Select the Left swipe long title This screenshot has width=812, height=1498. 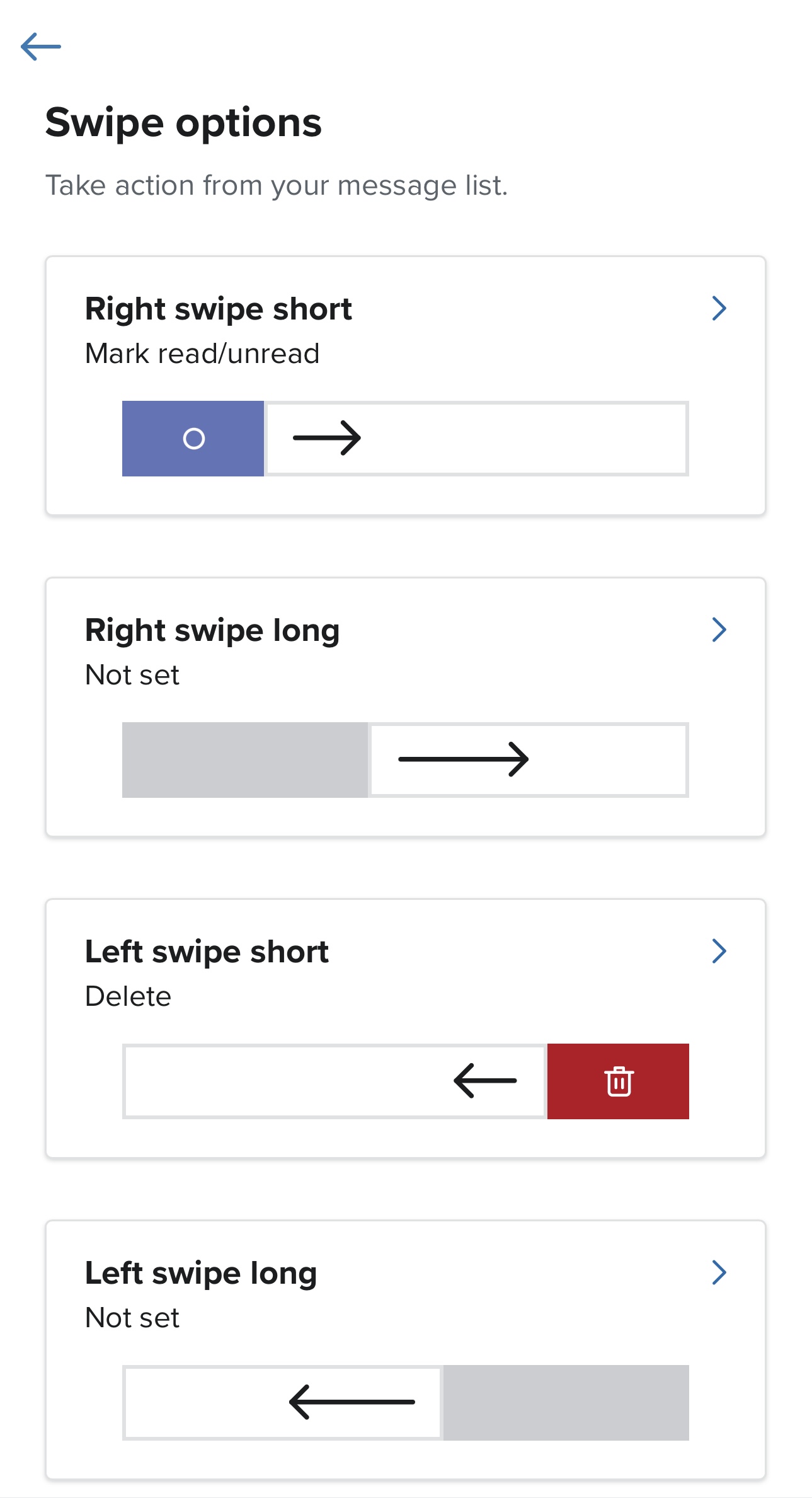(x=200, y=1273)
